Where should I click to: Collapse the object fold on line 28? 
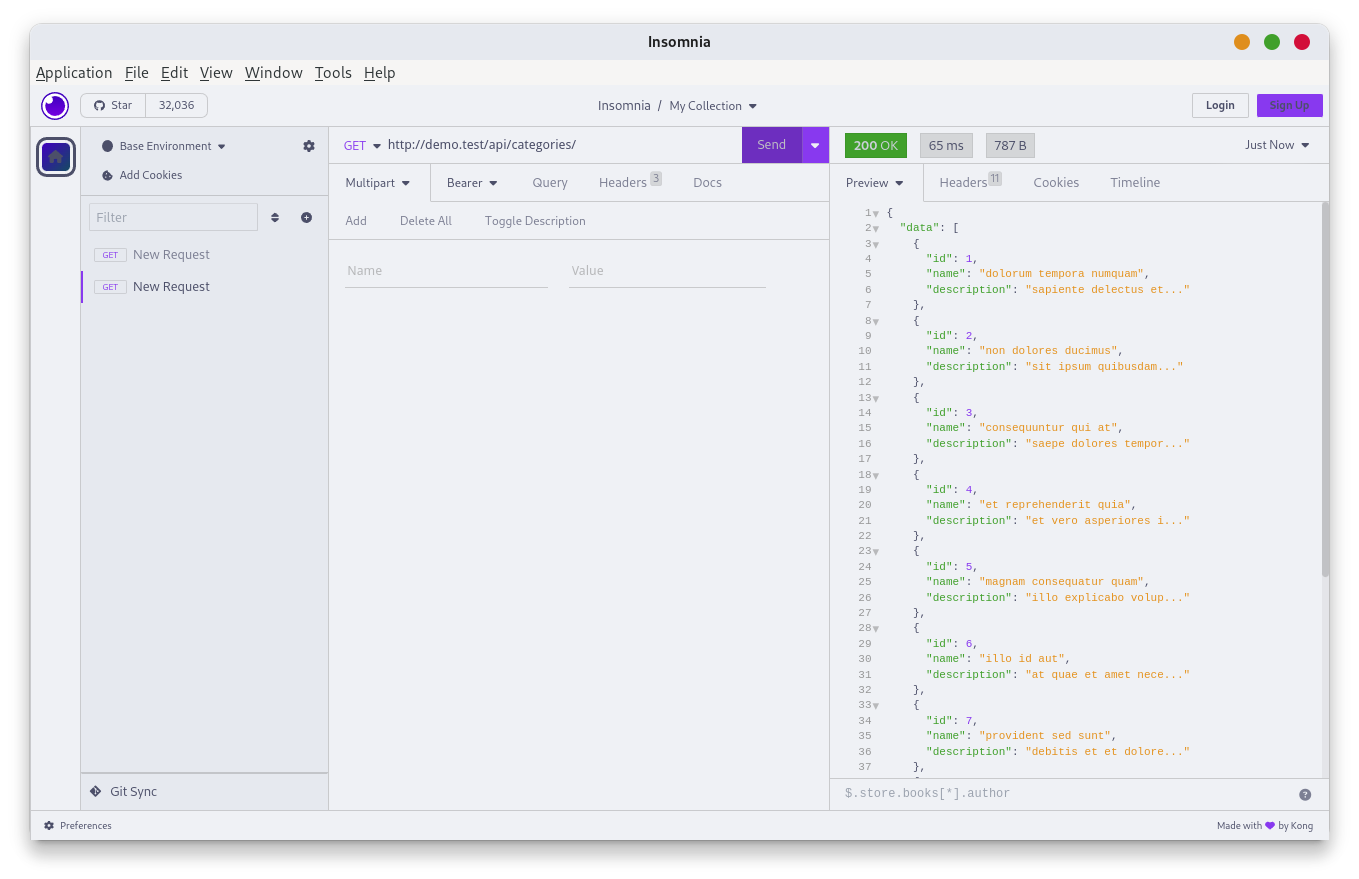[876, 628]
